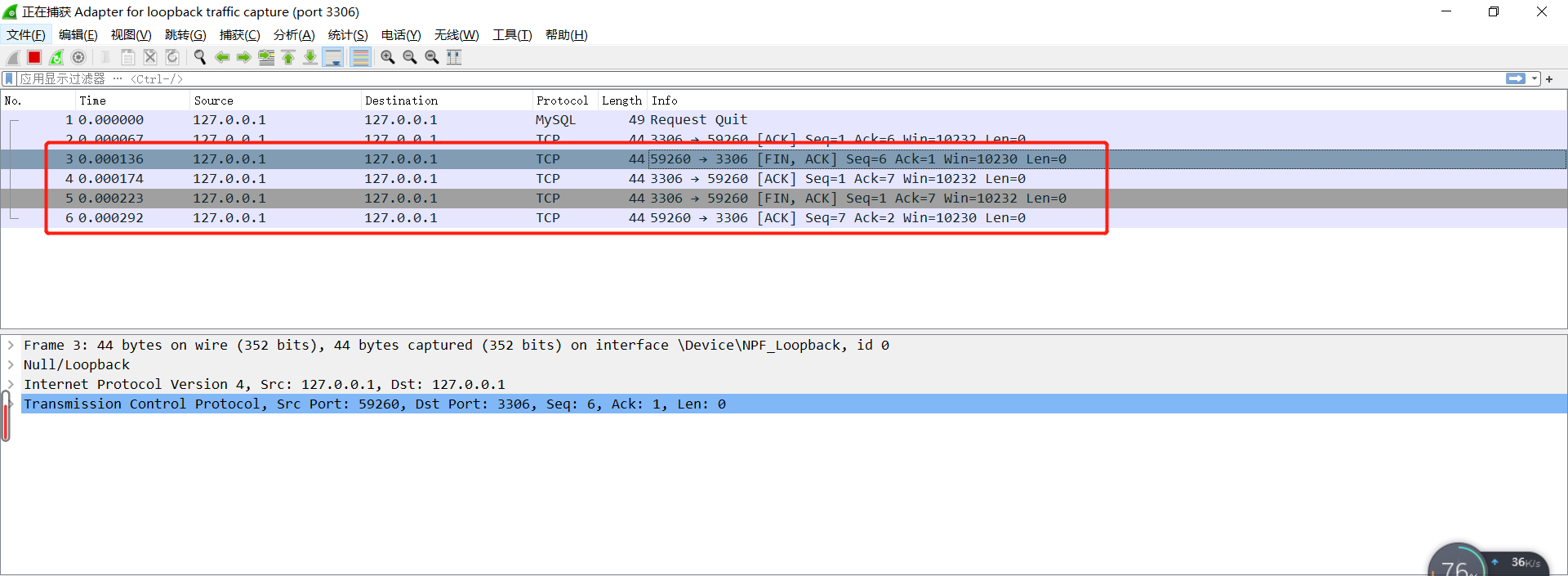1568x576 pixels.
Task: Reset text to normal size
Action: [x=432, y=57]
